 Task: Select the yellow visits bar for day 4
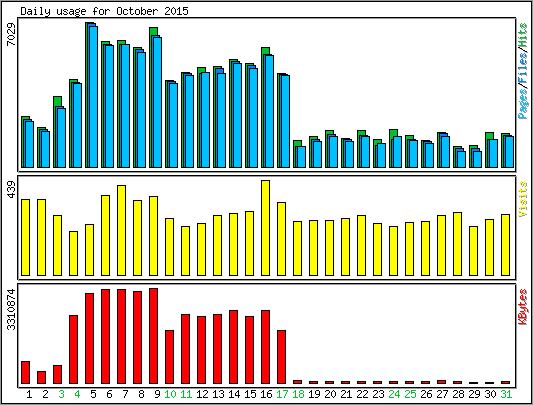coord(73,253)
